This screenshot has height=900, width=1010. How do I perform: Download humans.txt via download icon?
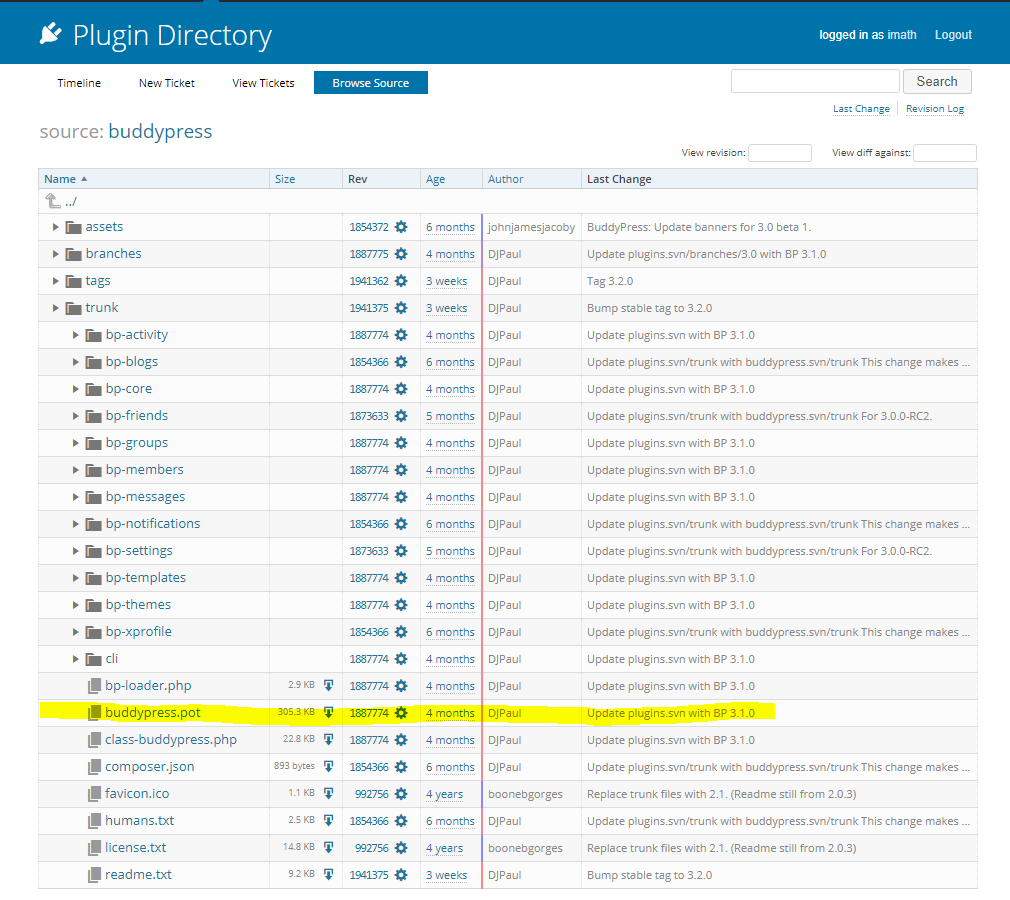point(329,821)
